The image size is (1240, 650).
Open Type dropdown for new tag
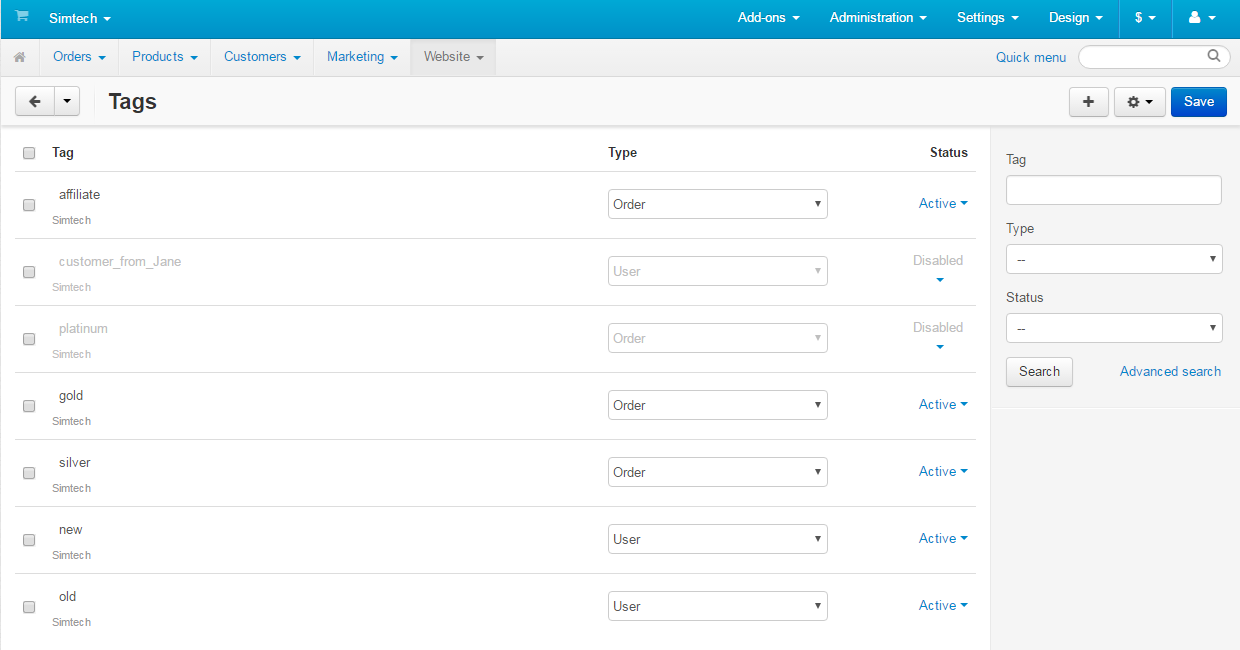click(x=718, y=539)
